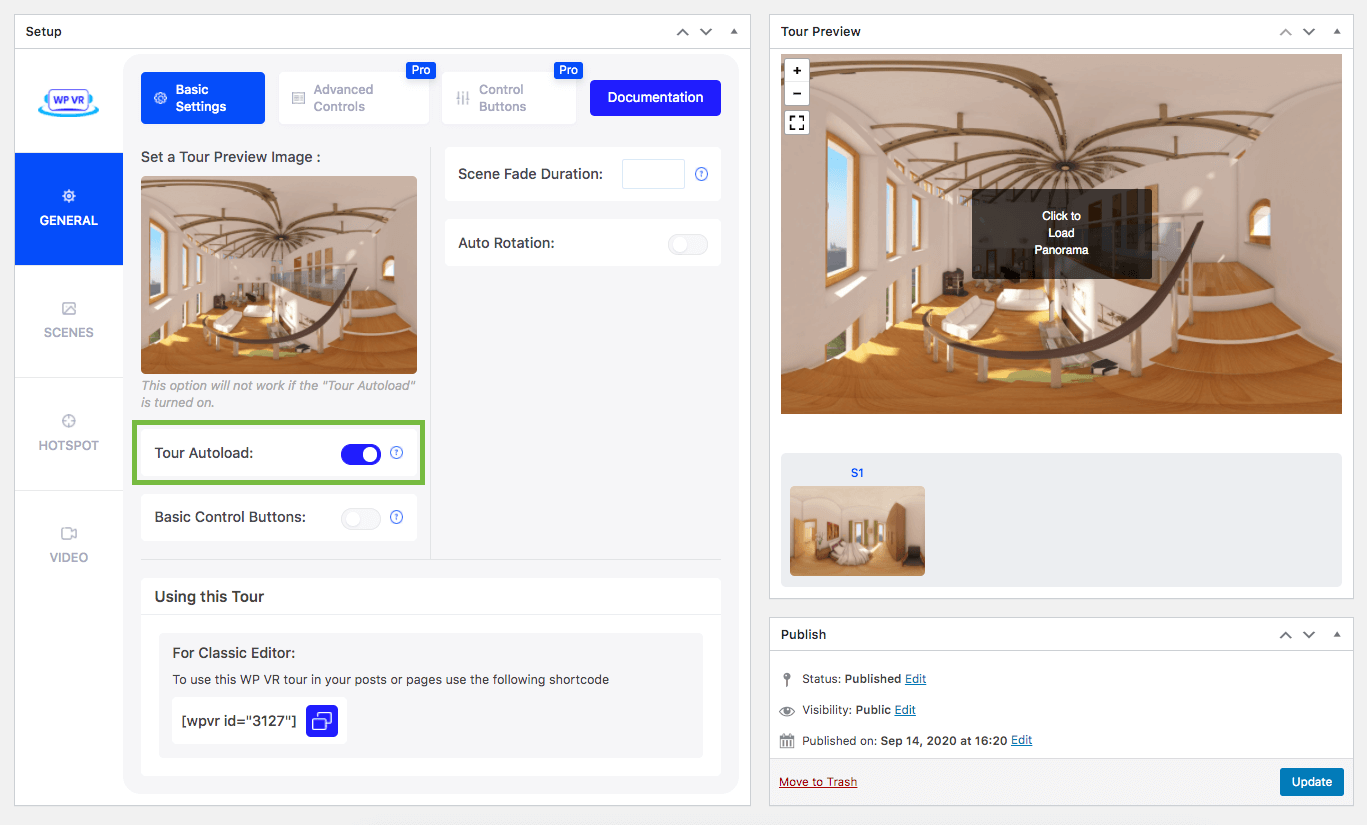
Task: Open the SCENES panel in the sidebar
Action: tap(68, 321)
